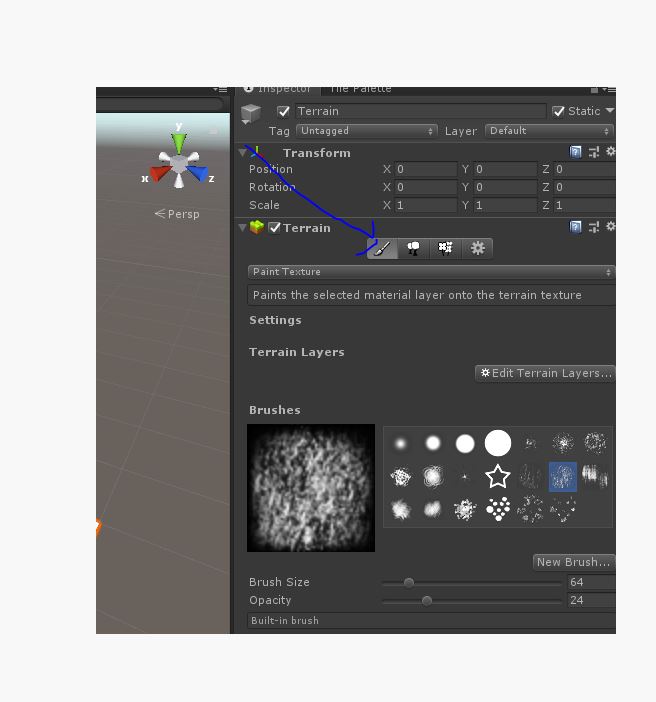Click the center cube of the scene gizmo
The width and height of the screenshot is (656, 702).
(x=179, y=164)
